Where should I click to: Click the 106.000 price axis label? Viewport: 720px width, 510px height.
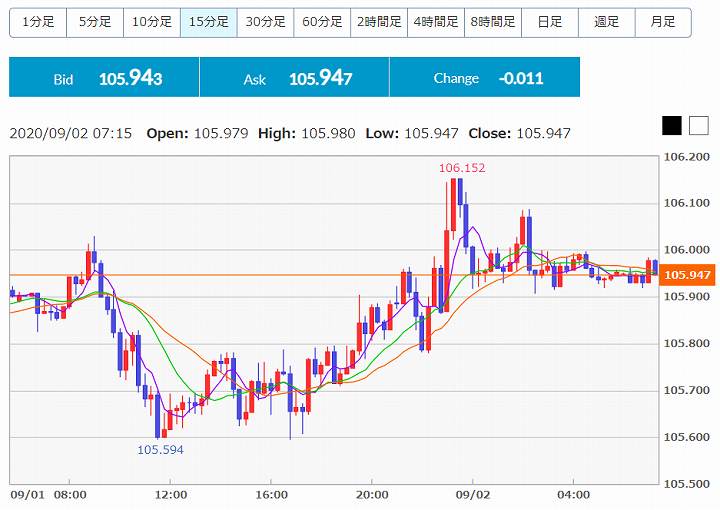tap(687, 250)
